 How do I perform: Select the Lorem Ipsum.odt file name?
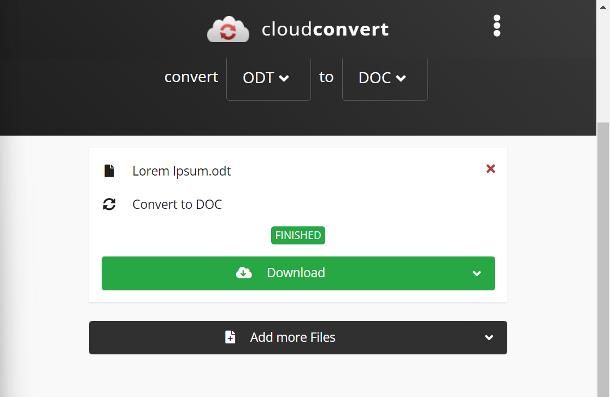click(x=182, y=171)
